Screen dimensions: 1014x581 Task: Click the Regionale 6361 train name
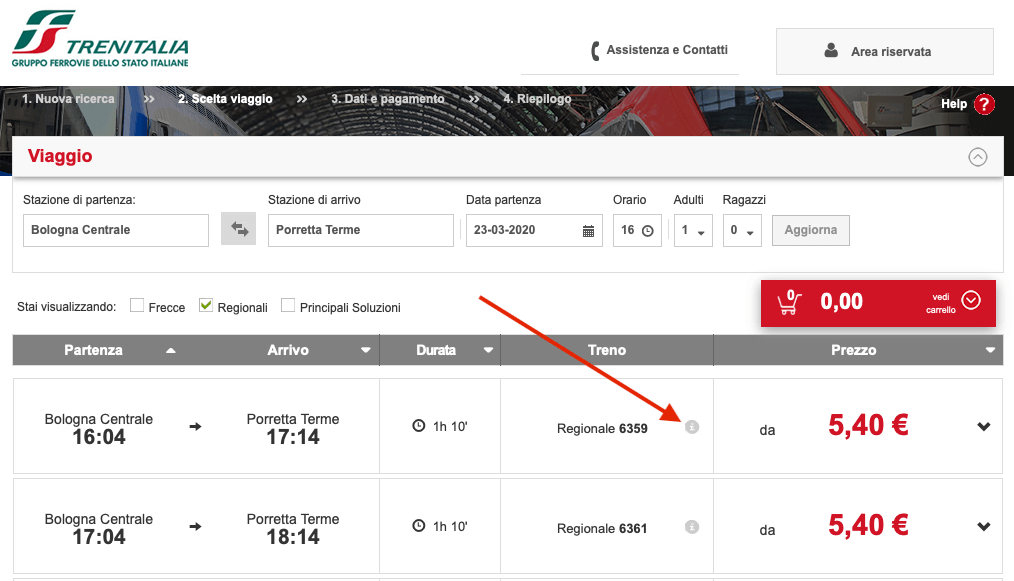[x=602, y=529]
